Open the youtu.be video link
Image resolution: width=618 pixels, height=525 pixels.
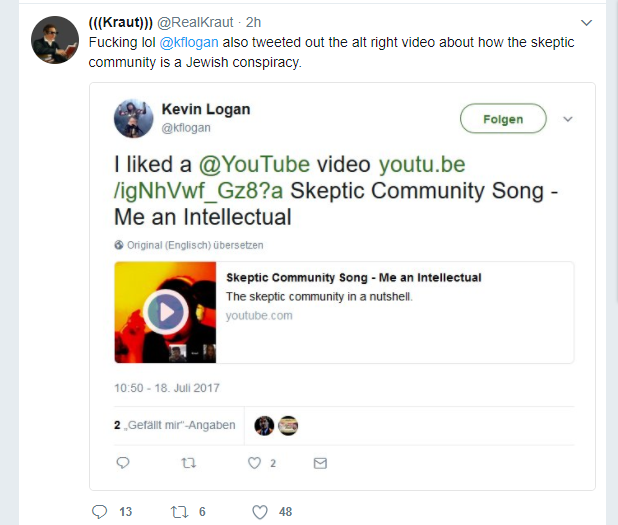click(x=420, y=165)
